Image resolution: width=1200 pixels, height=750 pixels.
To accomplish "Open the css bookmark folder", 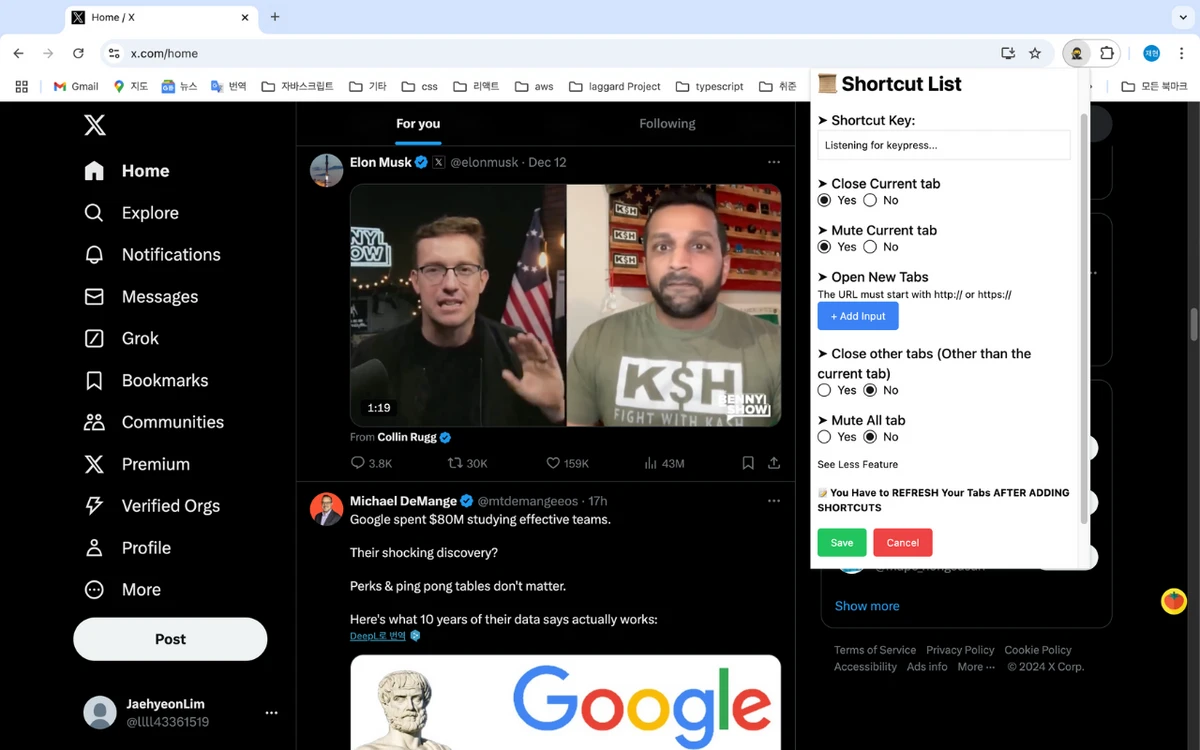I will pyautogui.click(x=419, y=87).
